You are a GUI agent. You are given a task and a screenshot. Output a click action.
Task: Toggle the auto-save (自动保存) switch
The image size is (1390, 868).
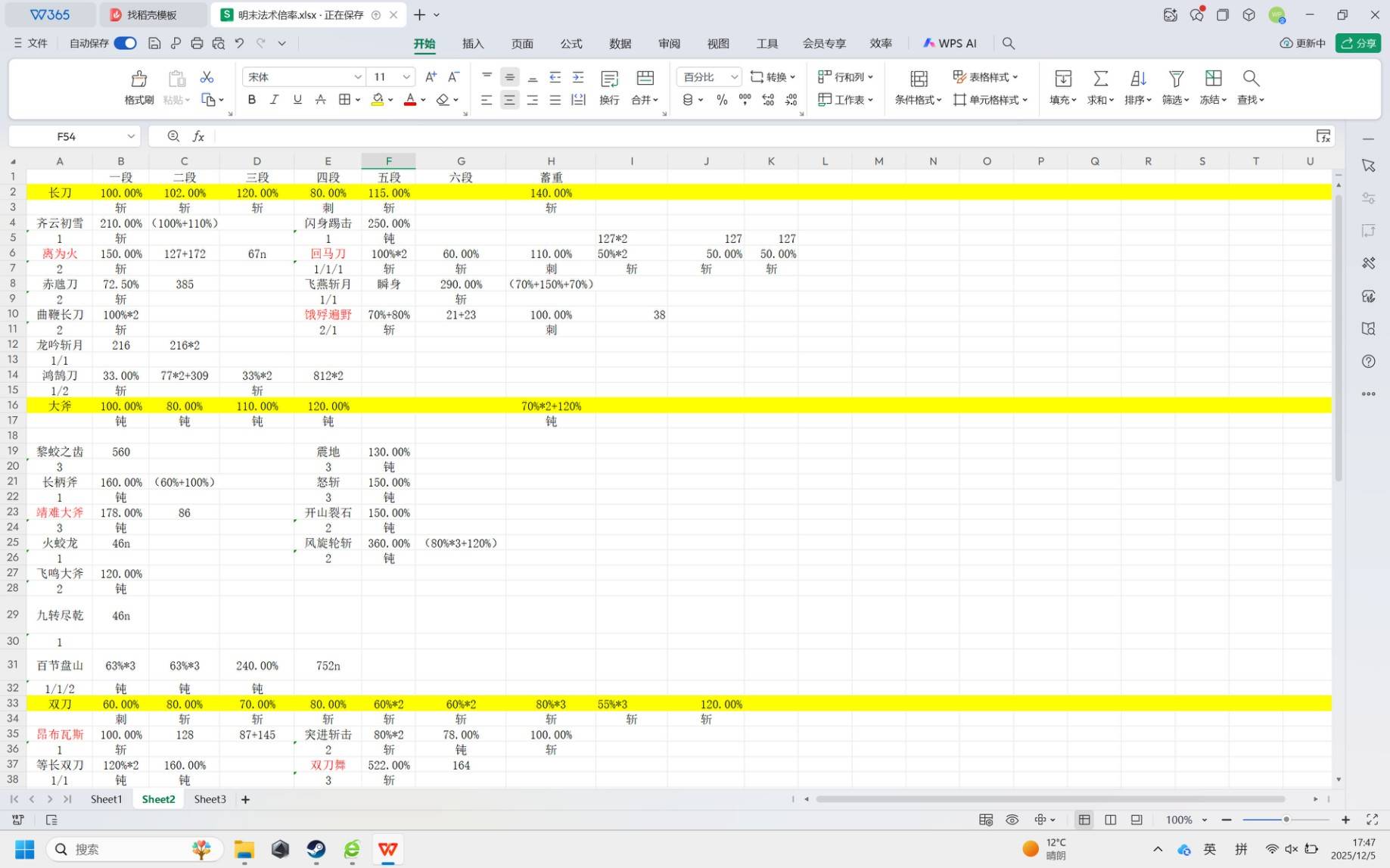point(126,43)
